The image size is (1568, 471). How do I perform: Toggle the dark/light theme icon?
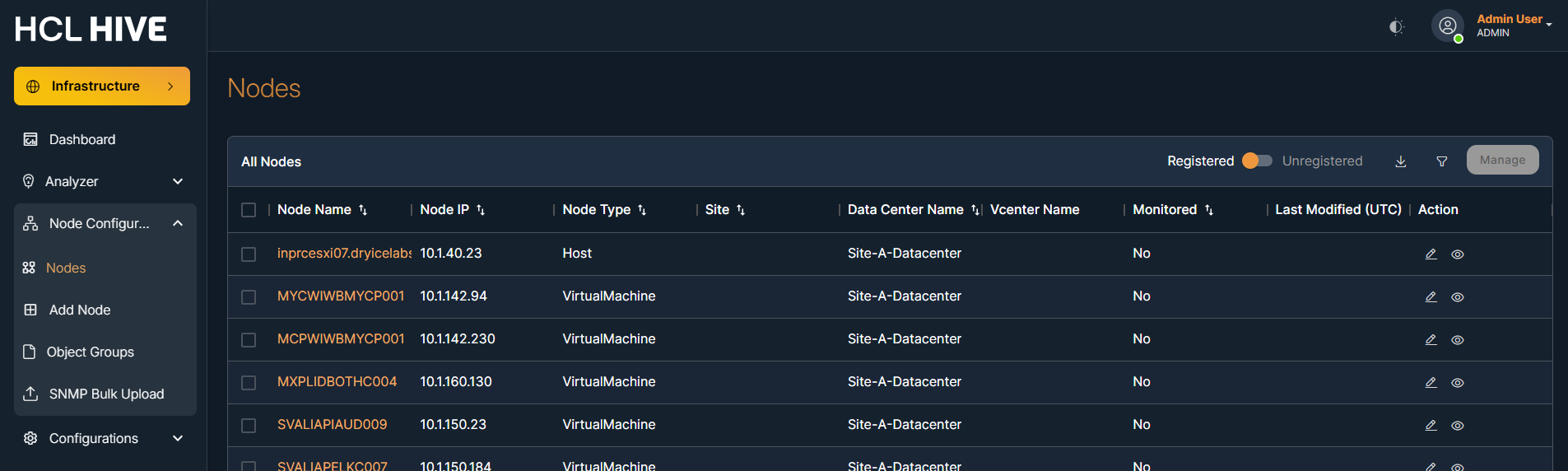pyautogui.click(x=1396, y=27)
